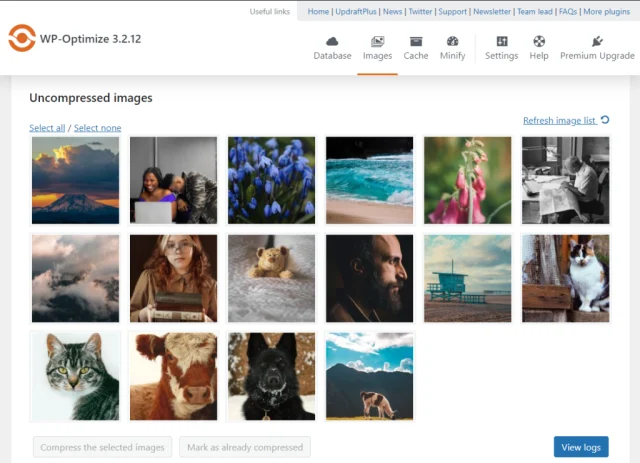Click the Select all link
The height and width of the screenshot is (463, 640).
tap(47, 128)
